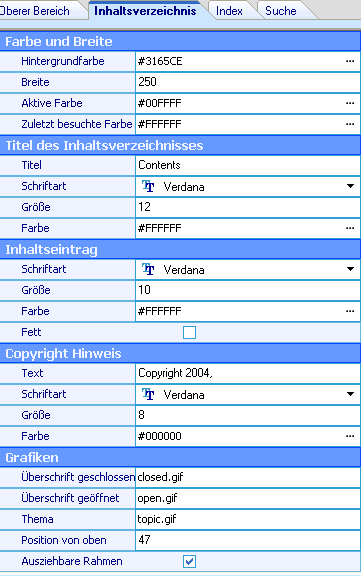Viewport: 361px width, 576px height.
Task: Open ellipsis for Inhaltseintrag Farbe
Action: click(350, 311)
